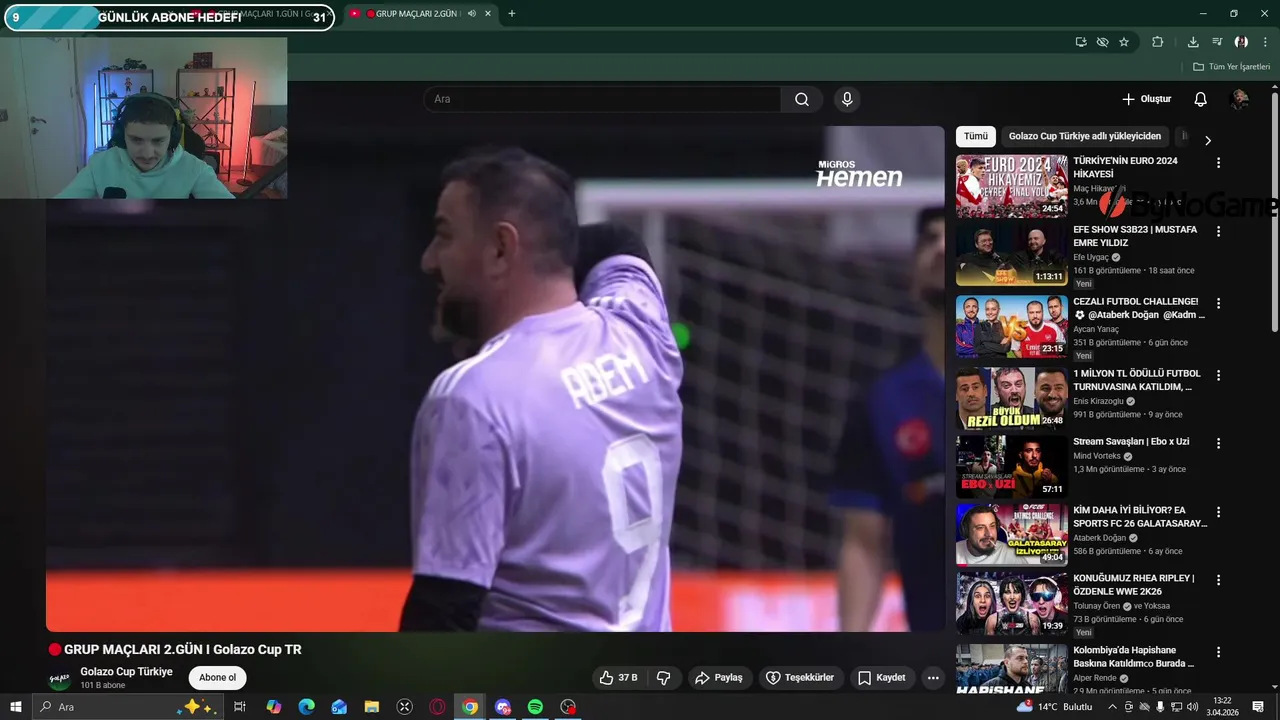Click Oluştur create button
The height and width of the screenshot is (720, 1280).
coord(1146,99)
